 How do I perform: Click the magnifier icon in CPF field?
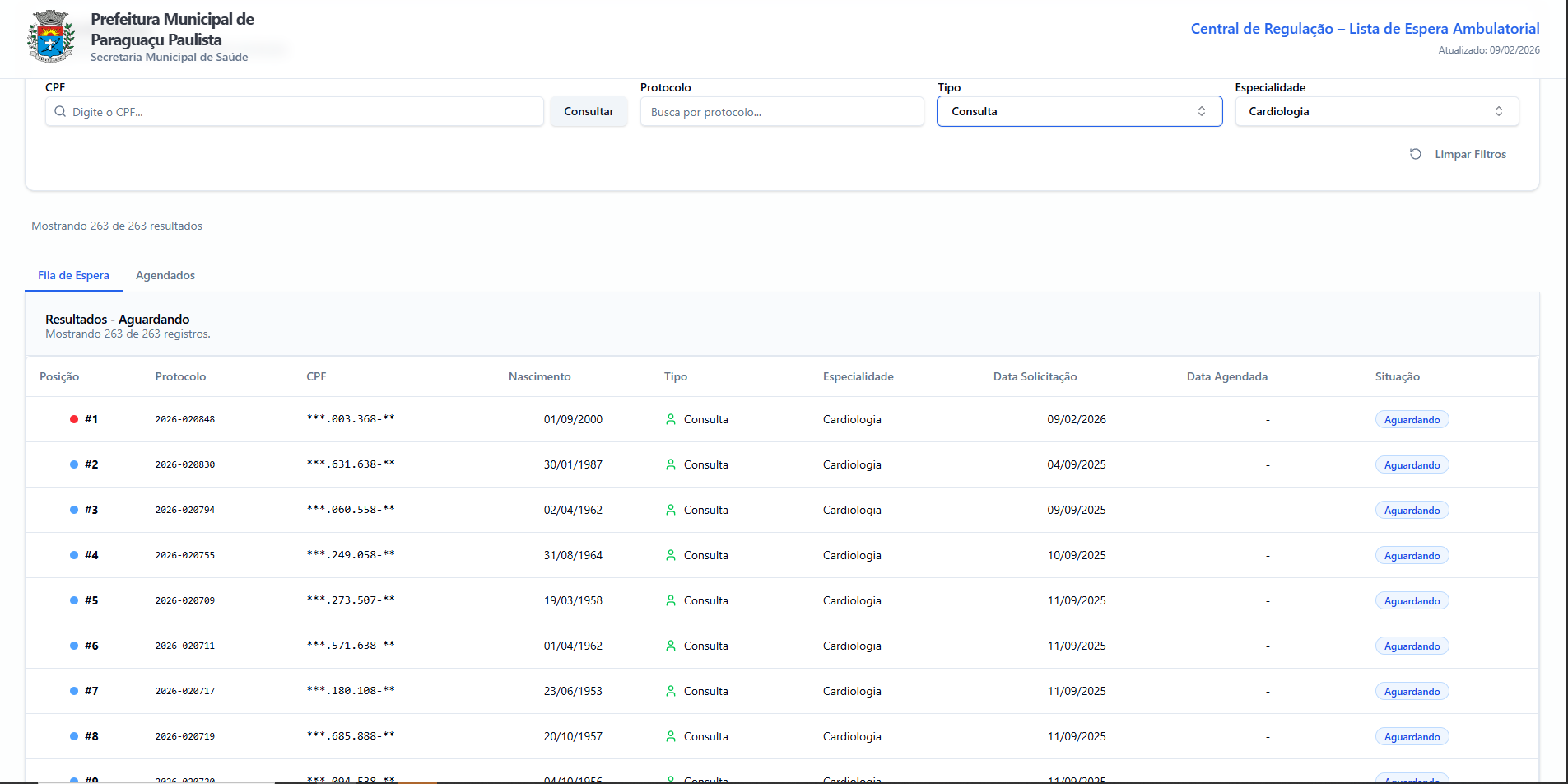(60, 112)
